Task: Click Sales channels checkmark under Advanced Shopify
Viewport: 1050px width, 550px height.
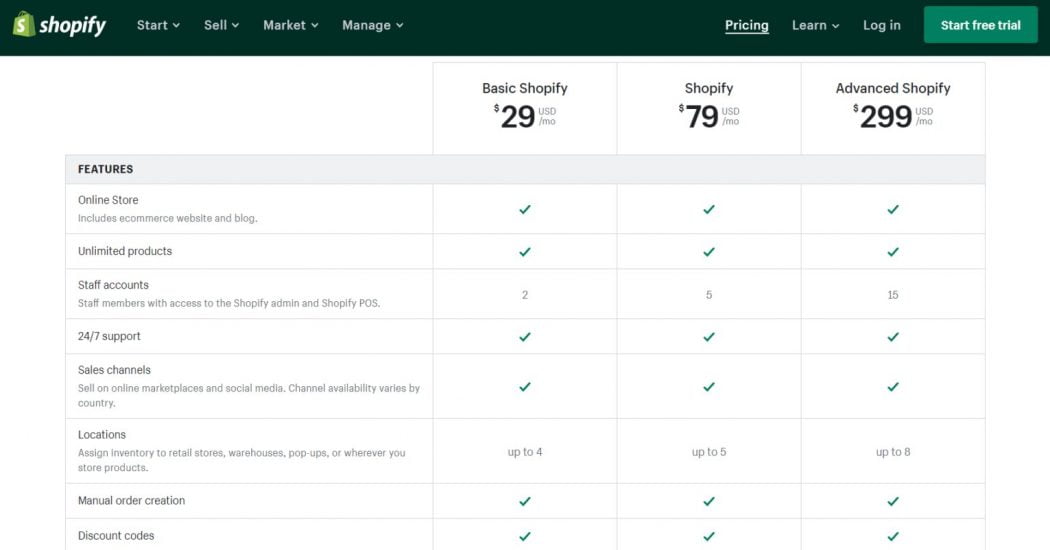Action: 893,387
